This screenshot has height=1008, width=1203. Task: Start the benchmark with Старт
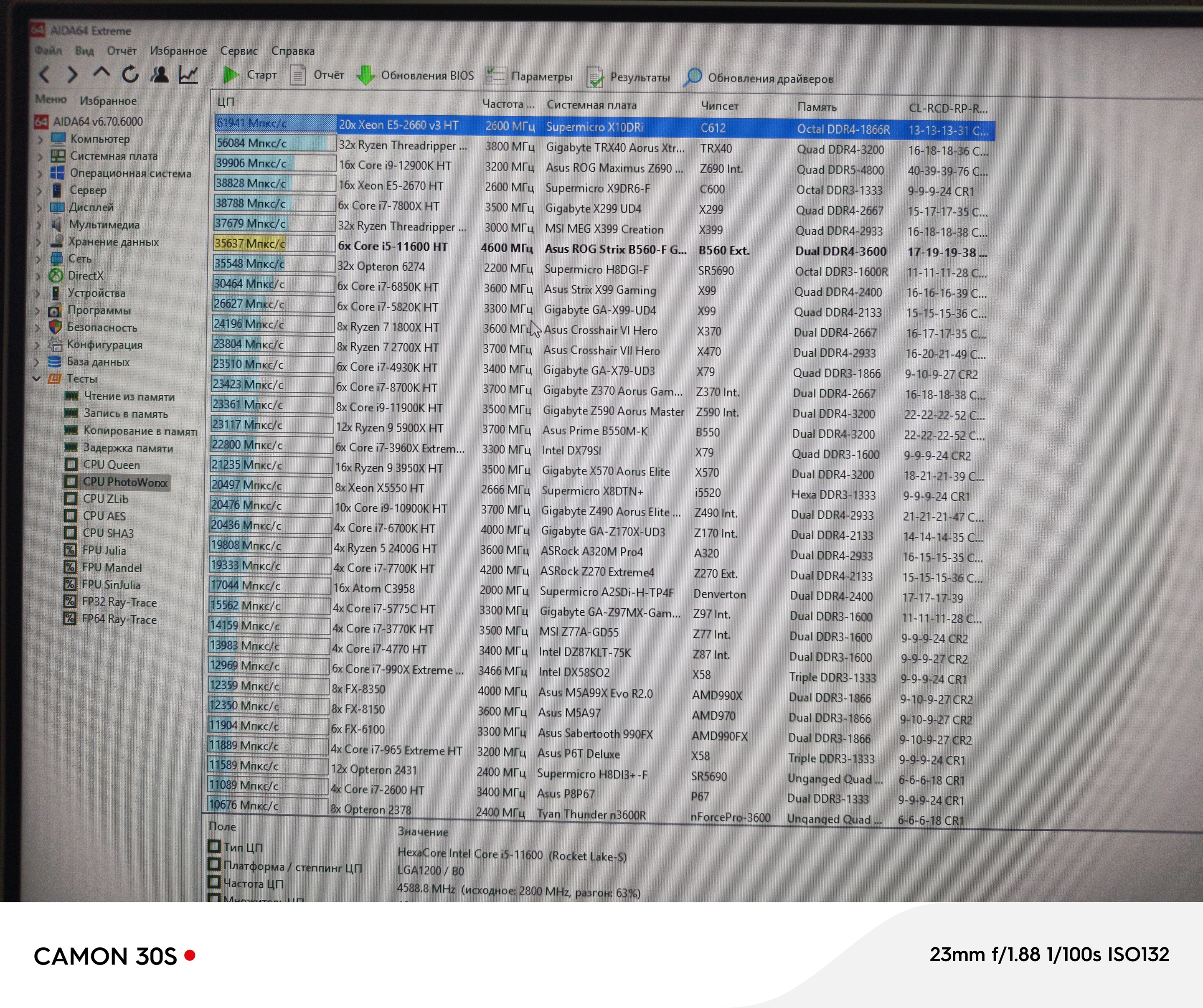pyautogui.click(x=250, y=74)
